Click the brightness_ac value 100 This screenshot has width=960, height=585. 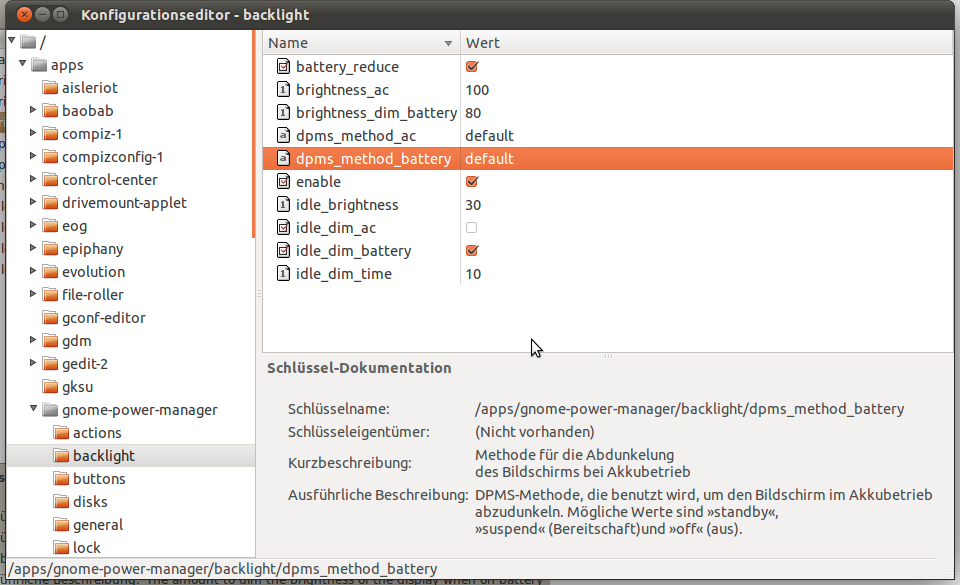tap(477, 90)
